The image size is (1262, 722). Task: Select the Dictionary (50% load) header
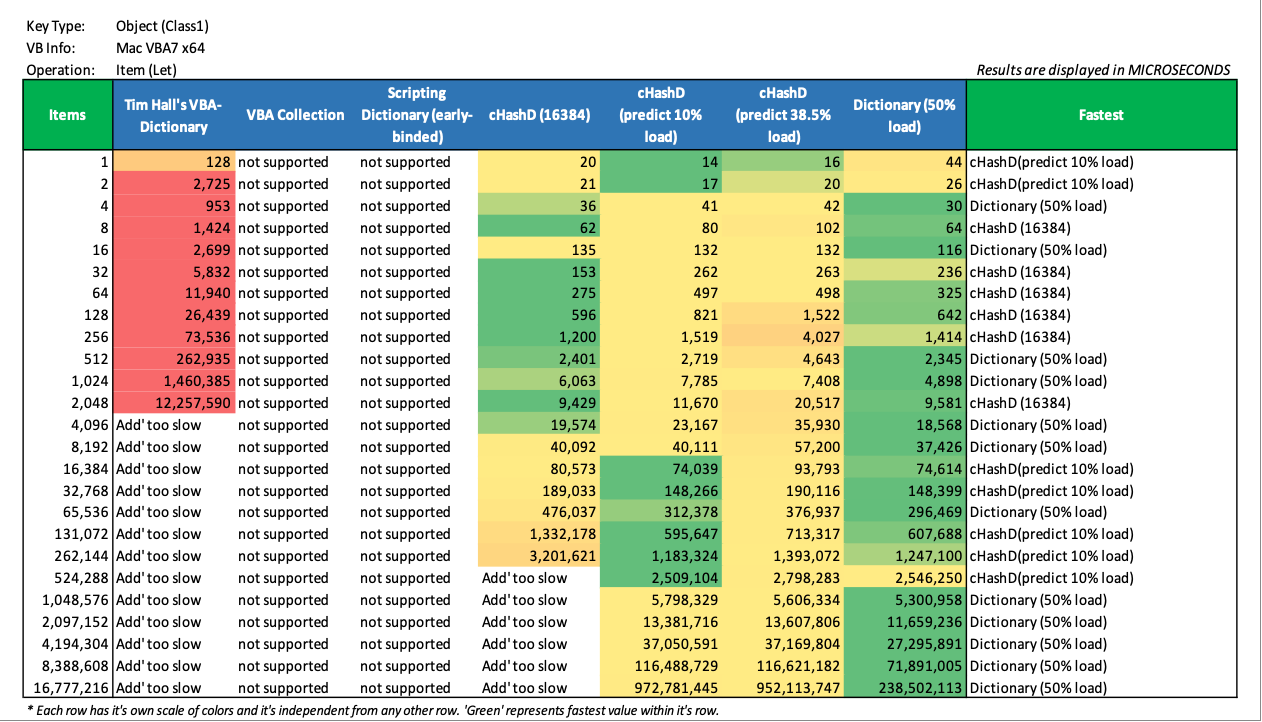coord(904,115)
